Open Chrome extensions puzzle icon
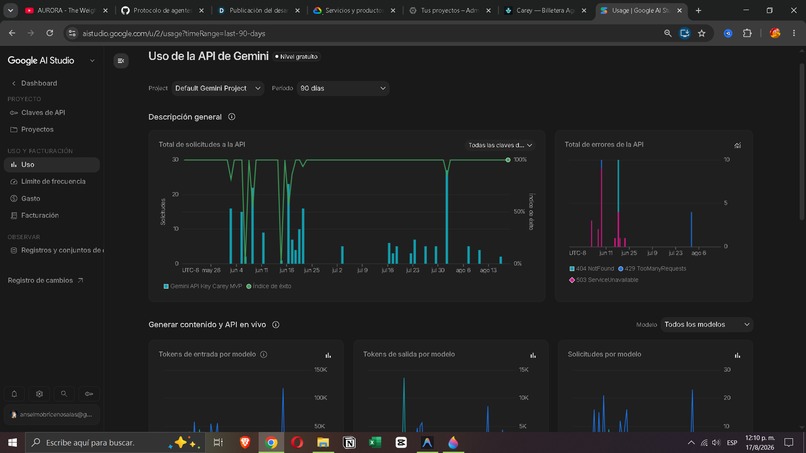The image size is (806, 453). click(747, 33)
